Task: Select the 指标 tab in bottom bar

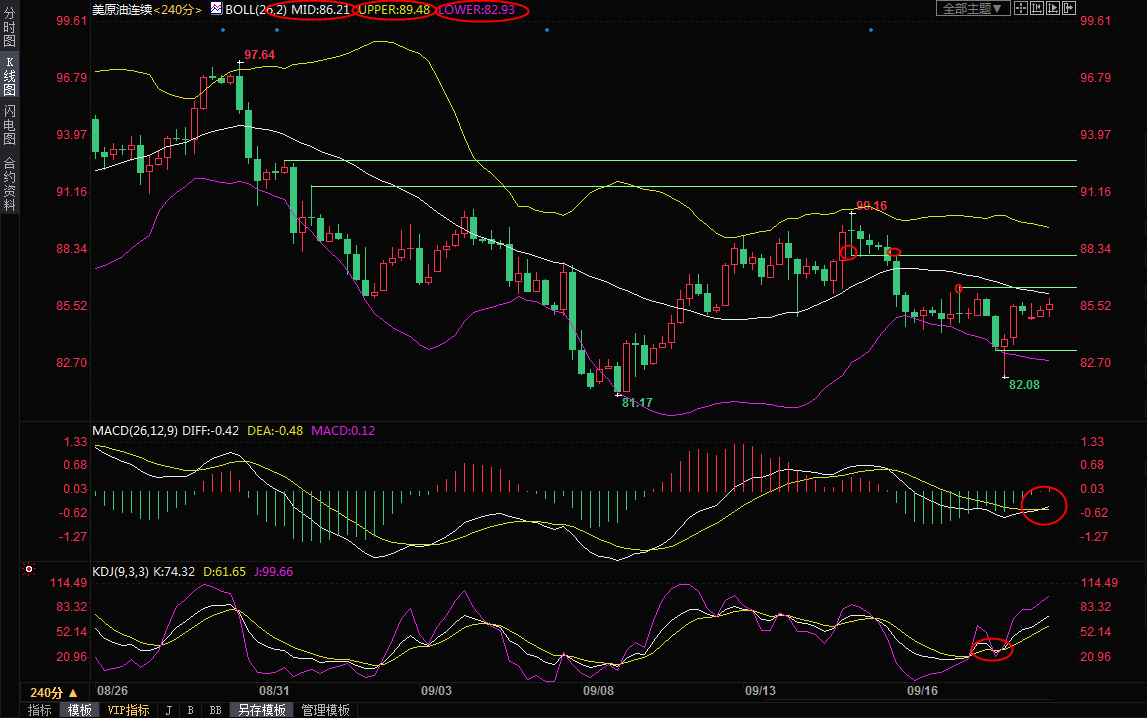Action: click(39, 710)
